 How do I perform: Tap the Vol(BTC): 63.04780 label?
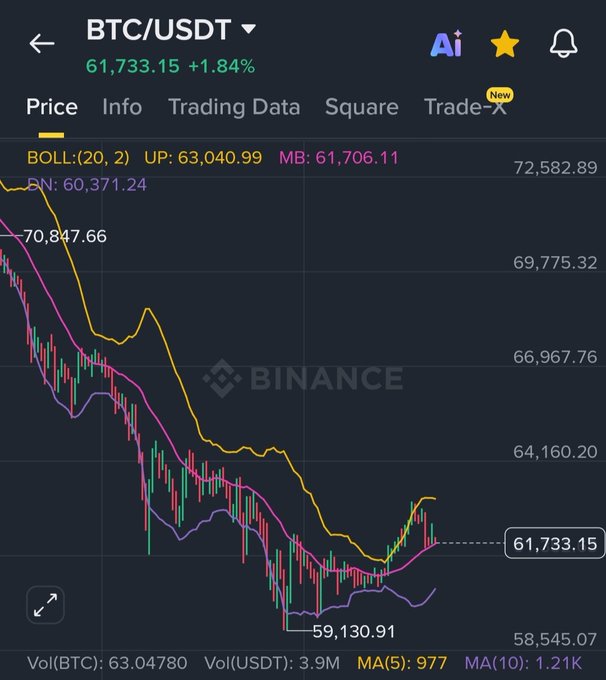point(107,663)
